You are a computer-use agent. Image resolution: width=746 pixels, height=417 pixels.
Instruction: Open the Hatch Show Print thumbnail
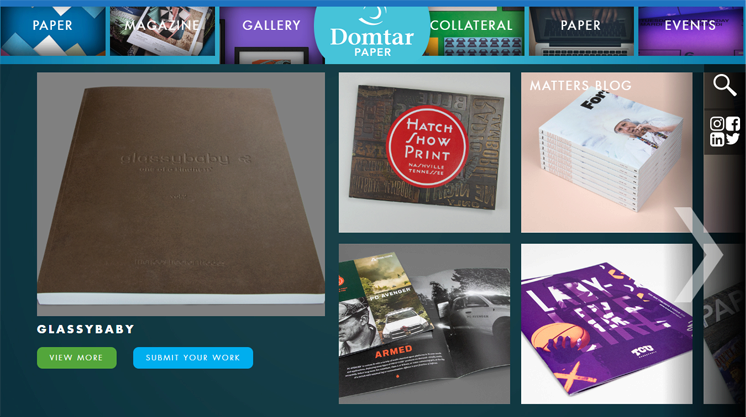click(x=424, y=152)
